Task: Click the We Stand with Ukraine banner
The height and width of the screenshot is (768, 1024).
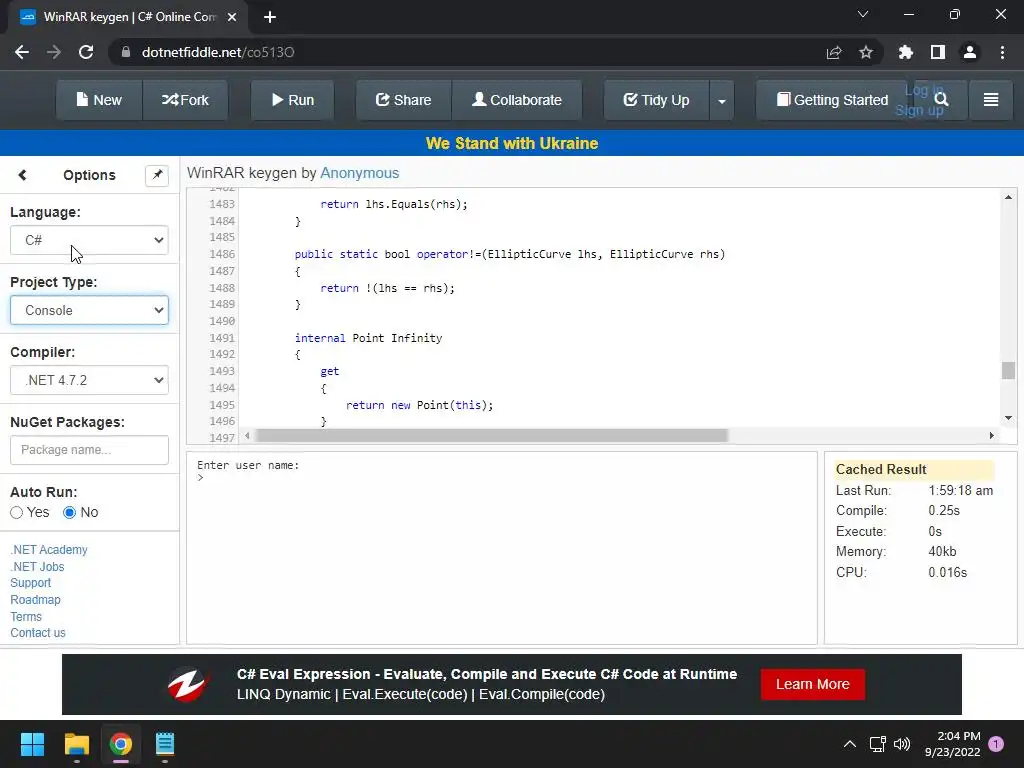Action: [x=512, y=143]
